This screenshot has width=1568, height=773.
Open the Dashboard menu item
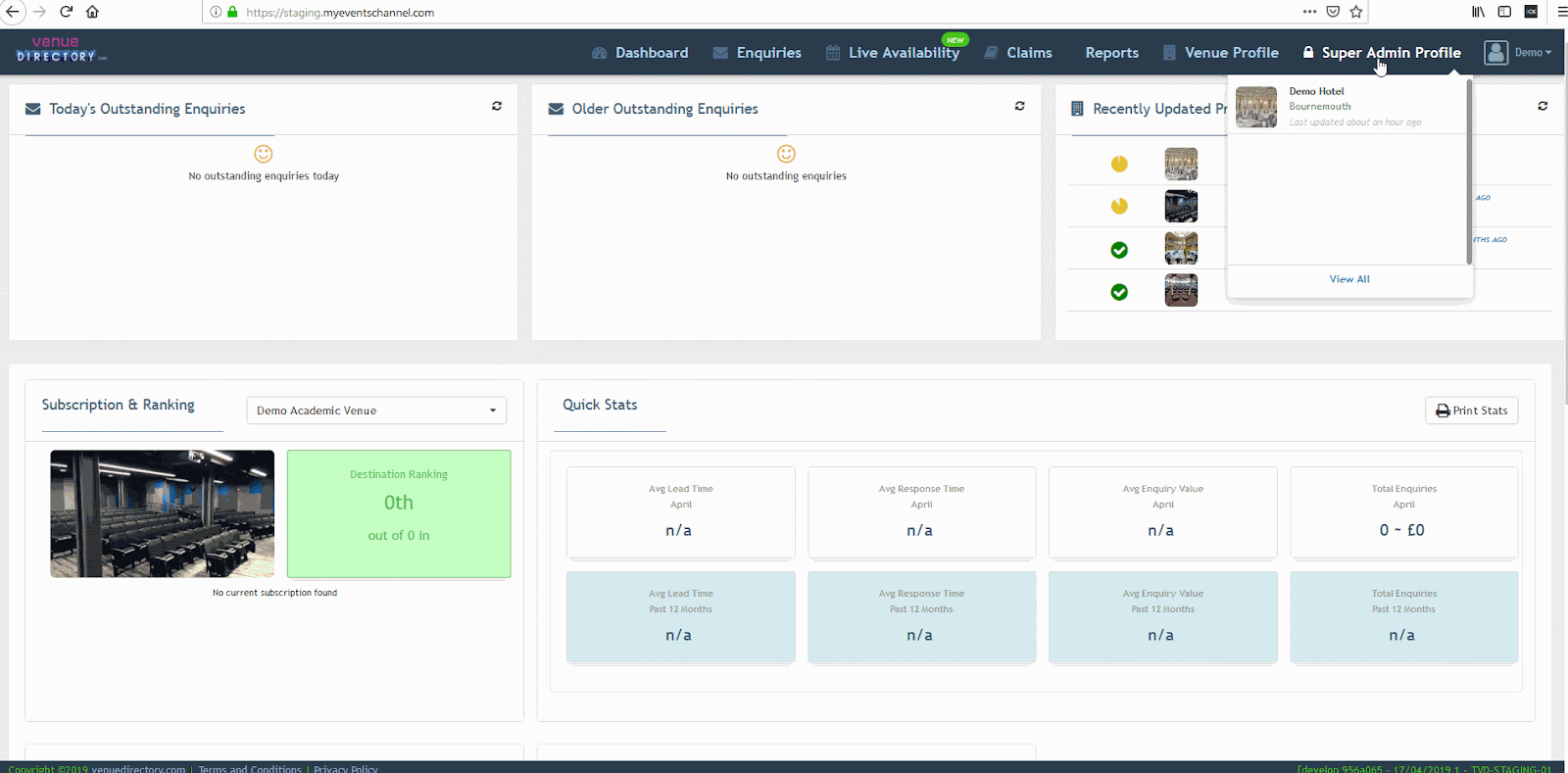point(640,53)
